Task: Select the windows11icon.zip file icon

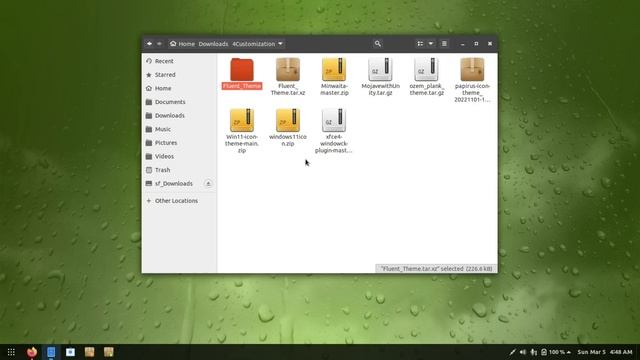Action: [x=288, y=120]
